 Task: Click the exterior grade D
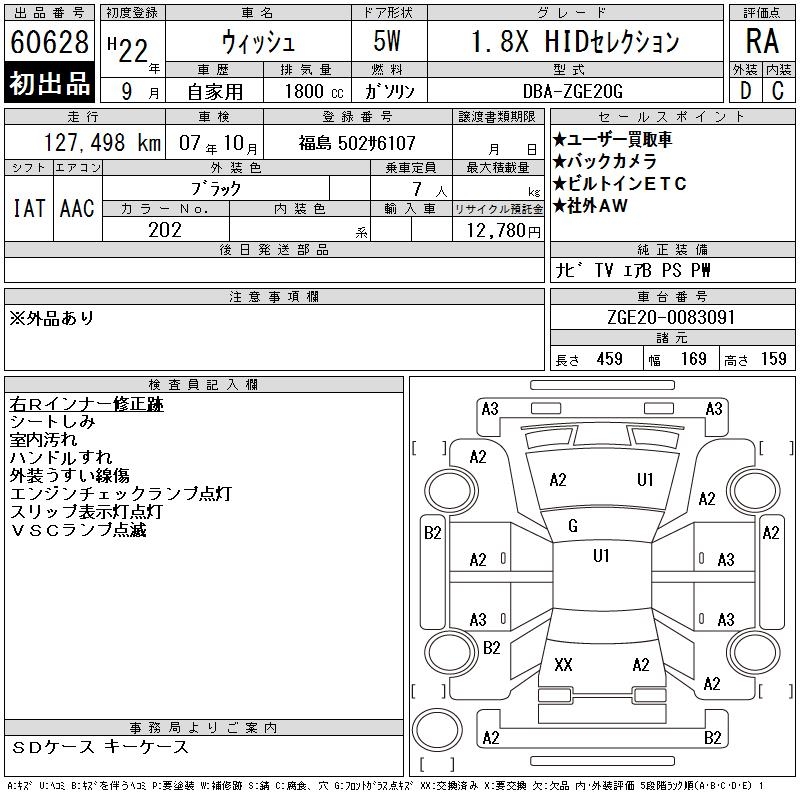pos(745,91)
